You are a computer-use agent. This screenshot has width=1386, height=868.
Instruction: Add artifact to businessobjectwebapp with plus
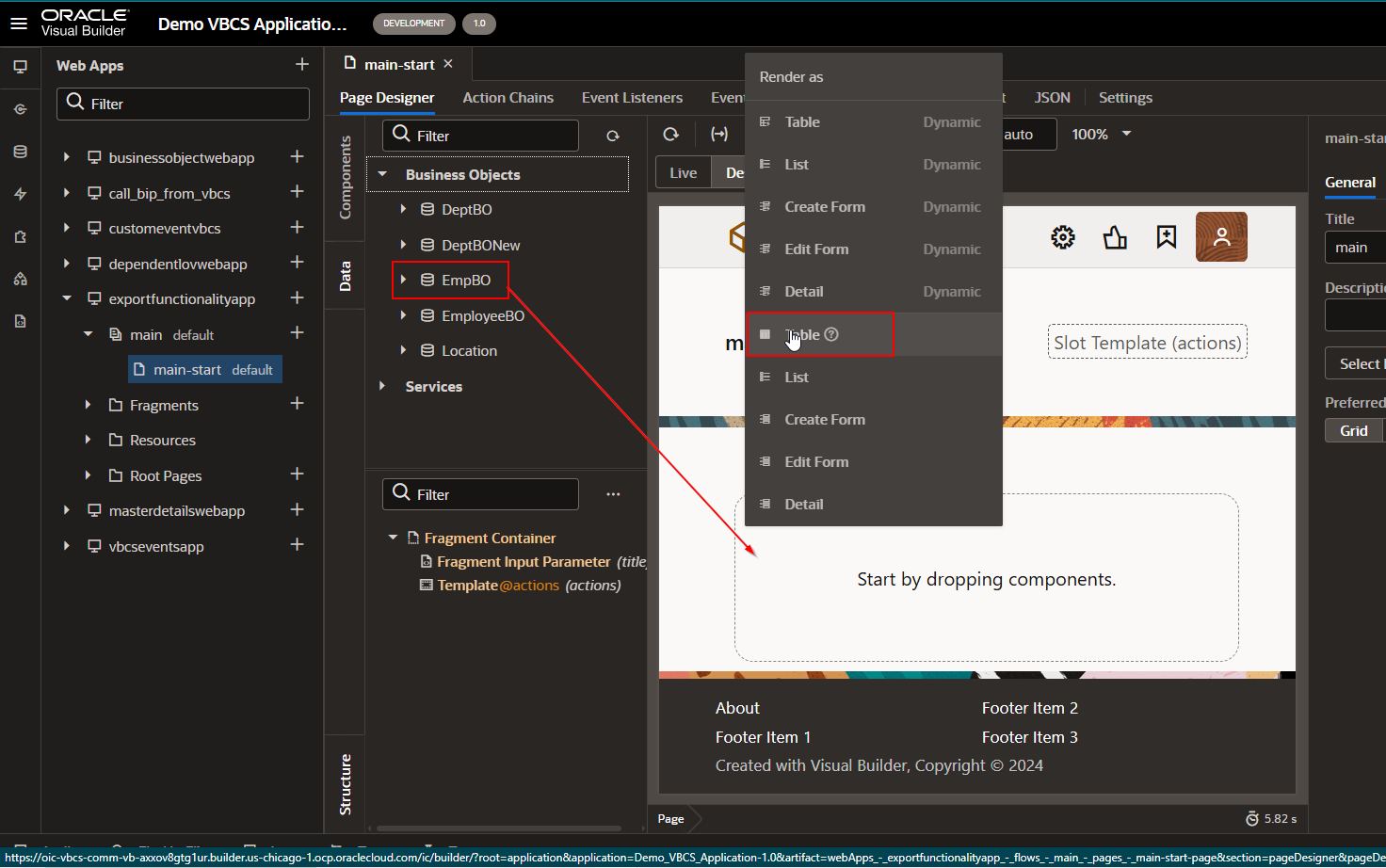point(297,156)
